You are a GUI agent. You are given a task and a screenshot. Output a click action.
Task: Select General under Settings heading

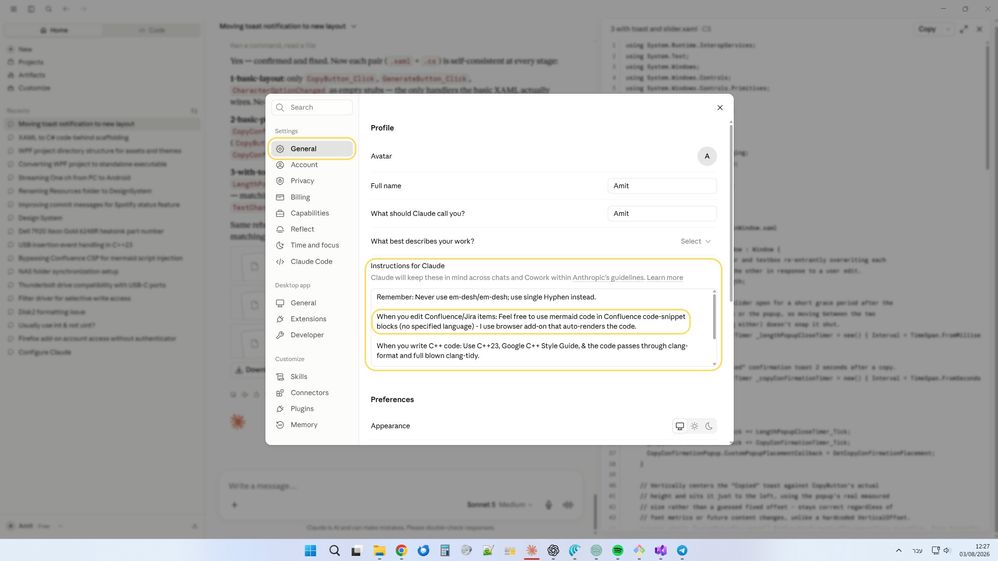click(312, 149)
